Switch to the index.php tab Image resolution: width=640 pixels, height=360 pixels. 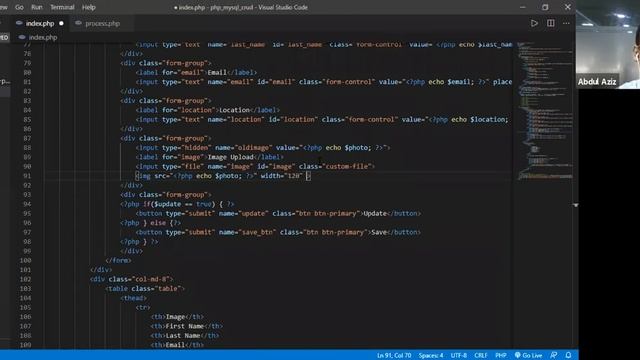pyautogui.click(x=40, y=23)
